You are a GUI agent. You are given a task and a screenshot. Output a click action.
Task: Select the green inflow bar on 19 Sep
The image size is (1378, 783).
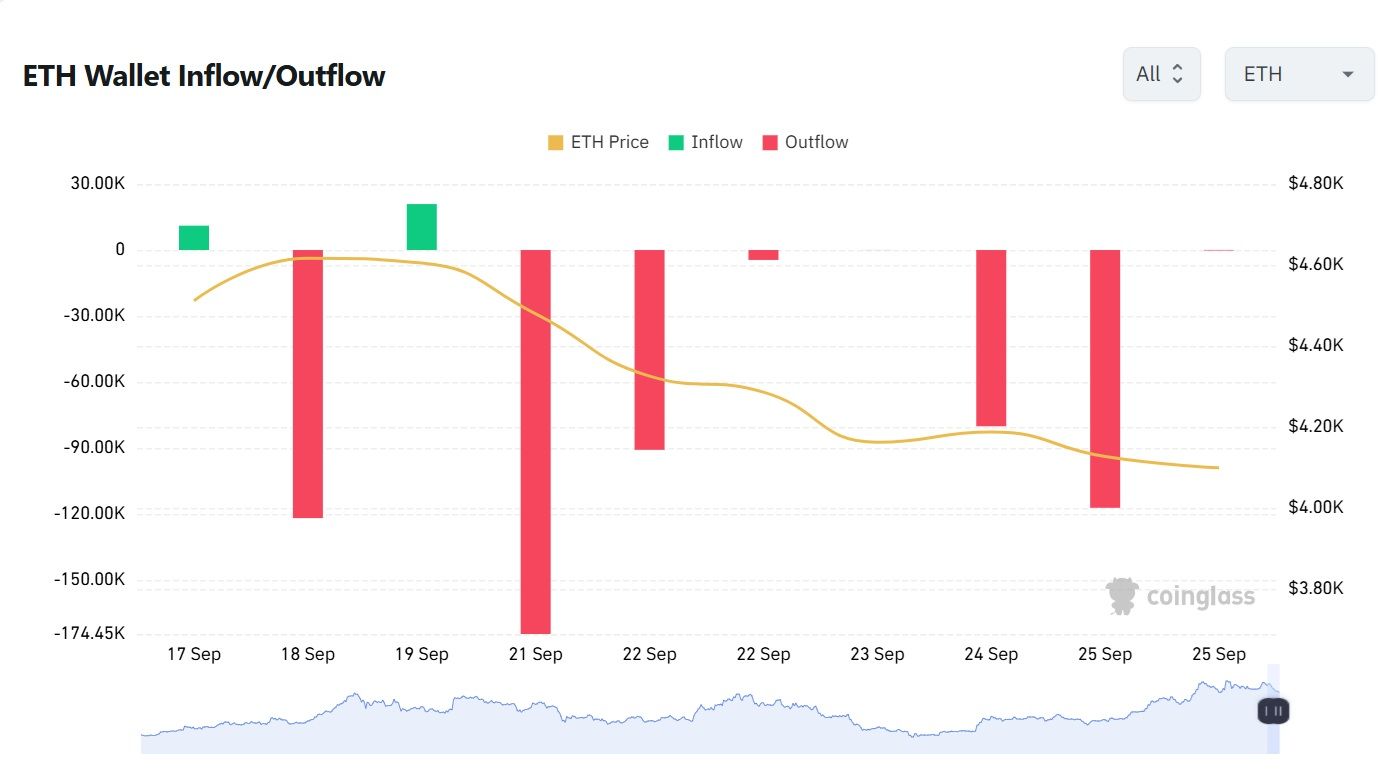coord(420,225)
